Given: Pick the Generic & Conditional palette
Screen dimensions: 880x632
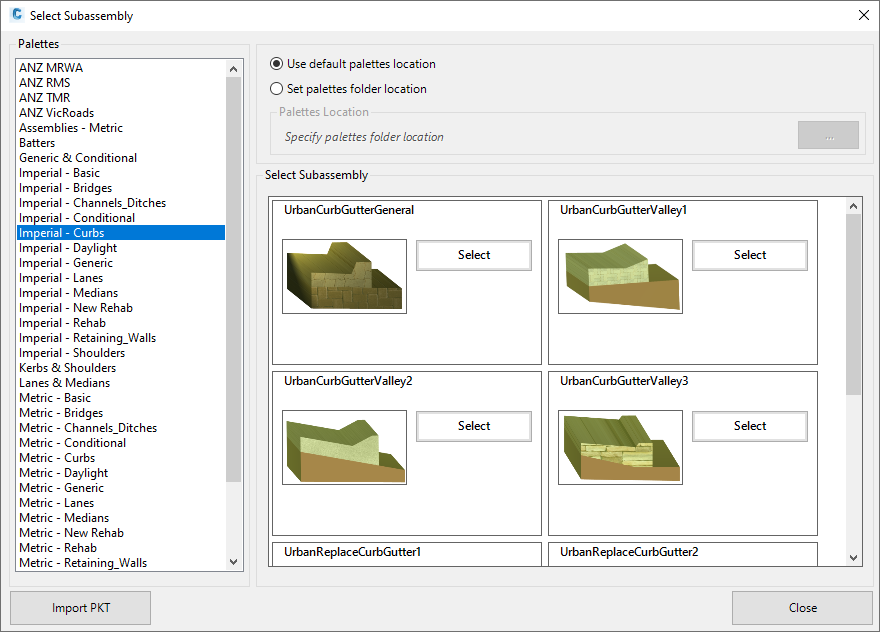Looking at the screenshot, I should 121,158.
